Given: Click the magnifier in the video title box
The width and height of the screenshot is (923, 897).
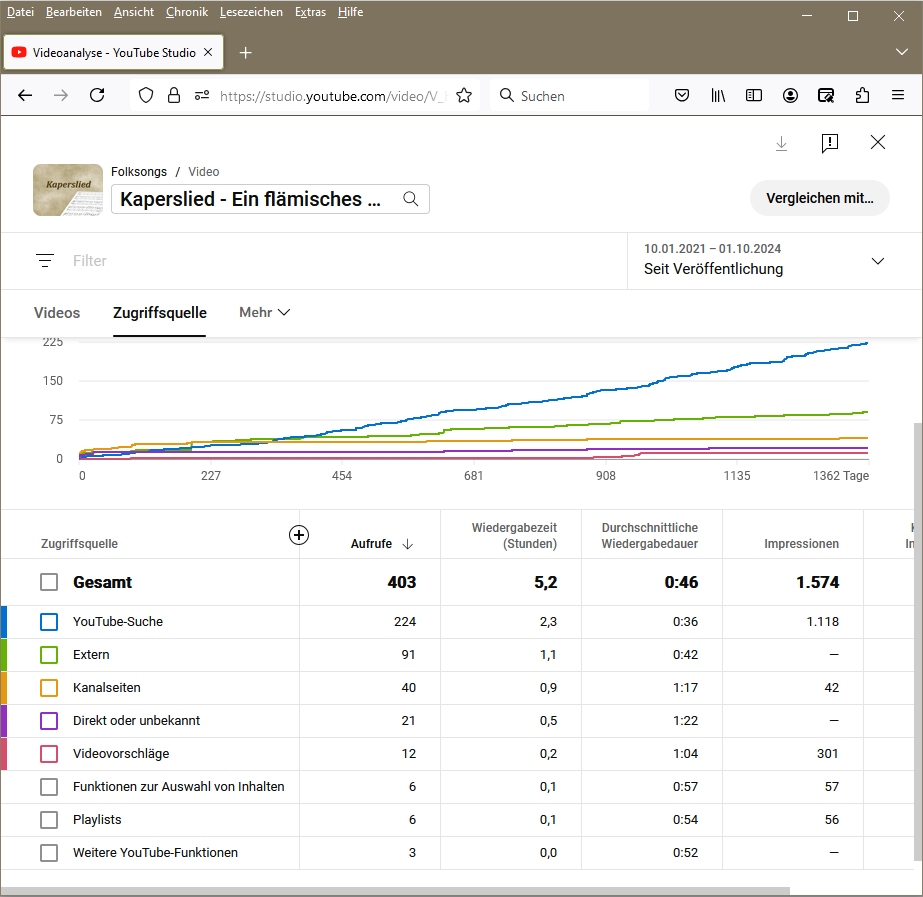Looking at the screenshot, I should (410, 199).
